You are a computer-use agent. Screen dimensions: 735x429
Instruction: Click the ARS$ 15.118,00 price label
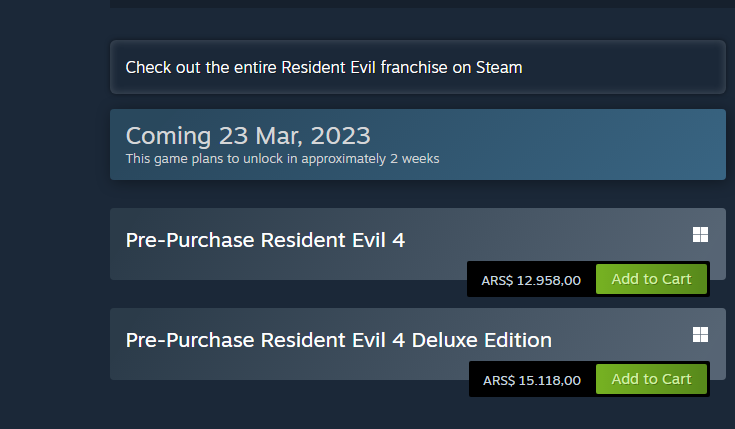coord(531,380)
